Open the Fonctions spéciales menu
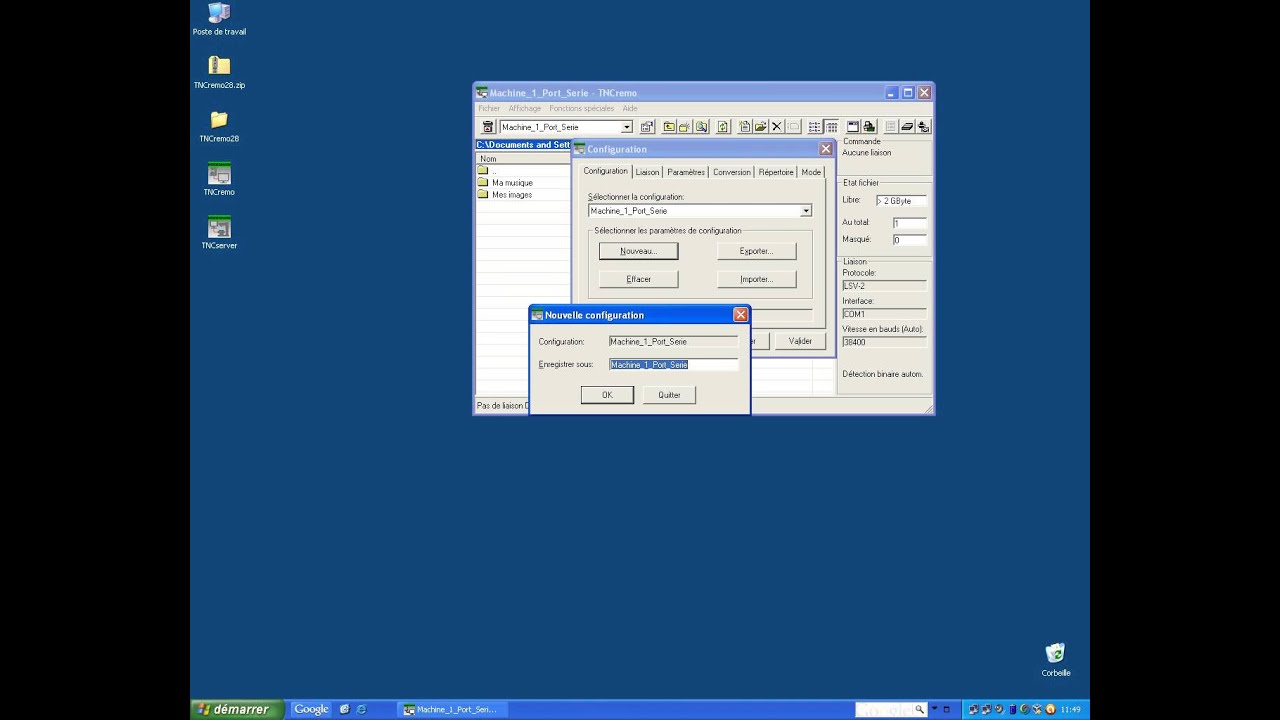Image resolution: width=1280 pixels, height=720 pixels. tap(582, 108)
